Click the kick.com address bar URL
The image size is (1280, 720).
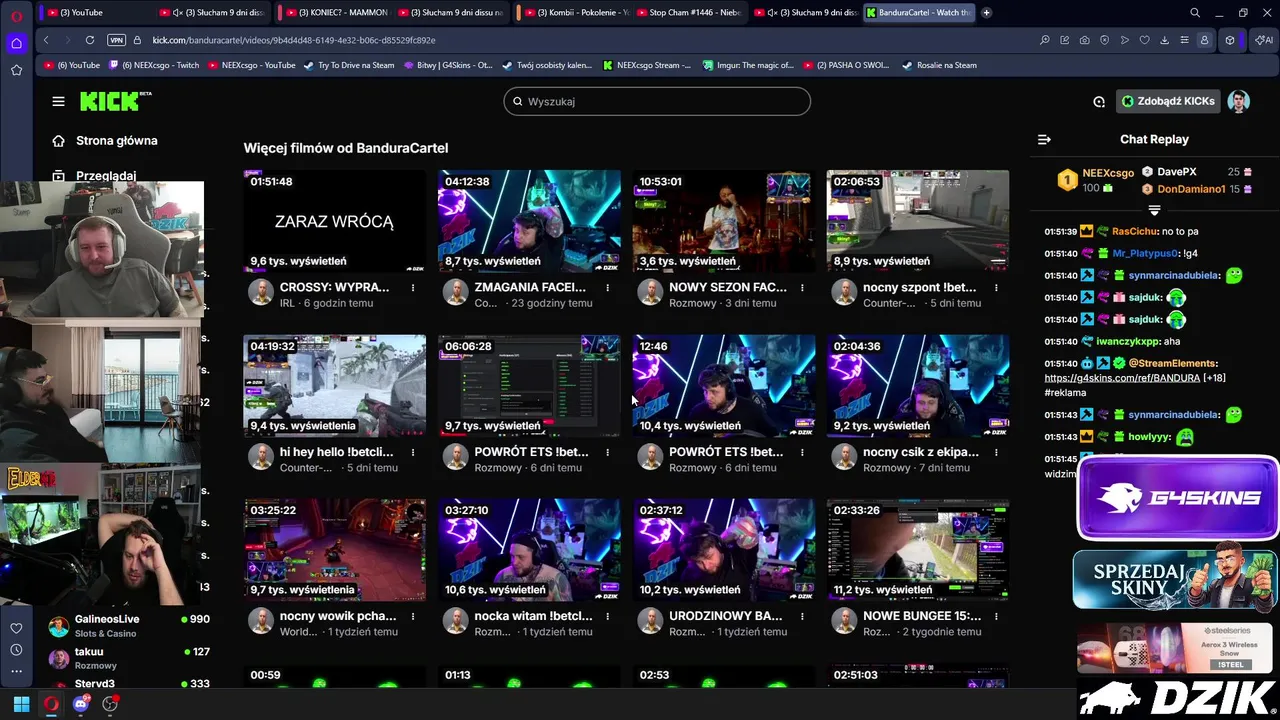[x=294, y=40]
